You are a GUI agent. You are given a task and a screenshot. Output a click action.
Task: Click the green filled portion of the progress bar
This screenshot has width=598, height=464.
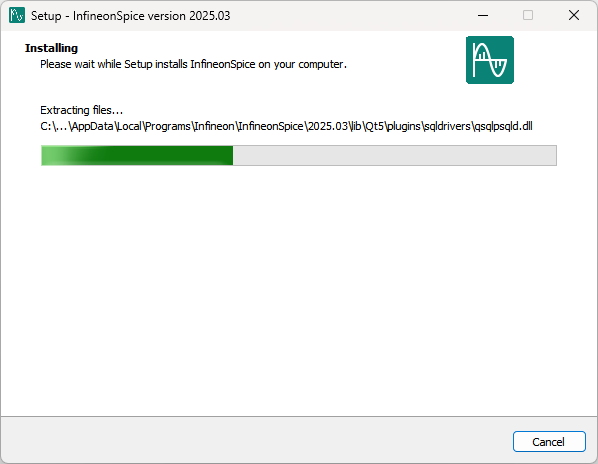coord(137,156)
